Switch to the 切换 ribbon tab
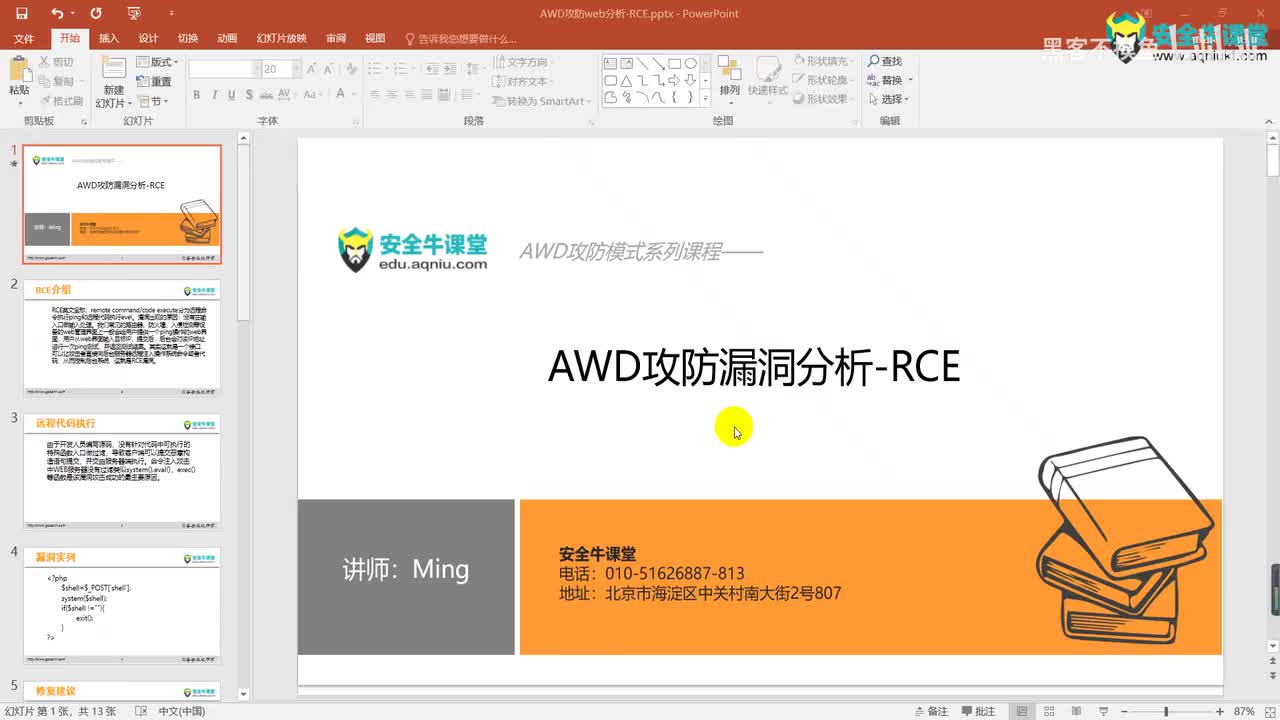1280x720 pixels. 188,38
